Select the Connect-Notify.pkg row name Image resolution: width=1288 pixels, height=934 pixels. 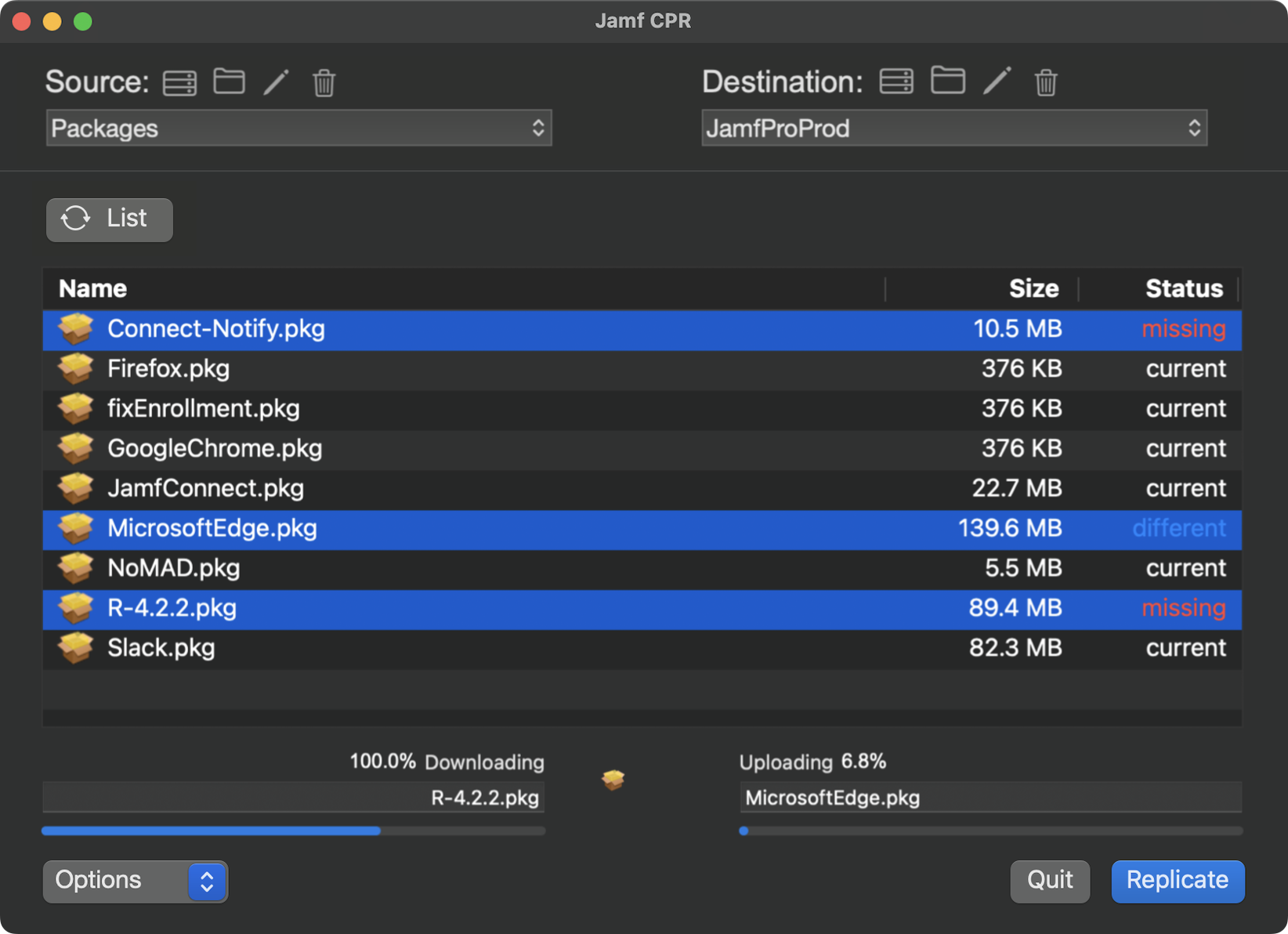(x=216, y=329)
